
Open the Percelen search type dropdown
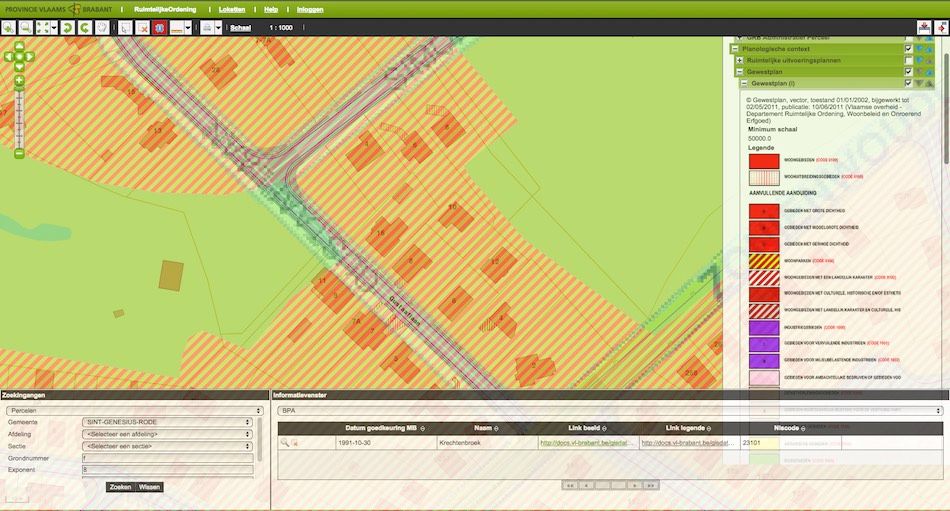tap(135, 411)
